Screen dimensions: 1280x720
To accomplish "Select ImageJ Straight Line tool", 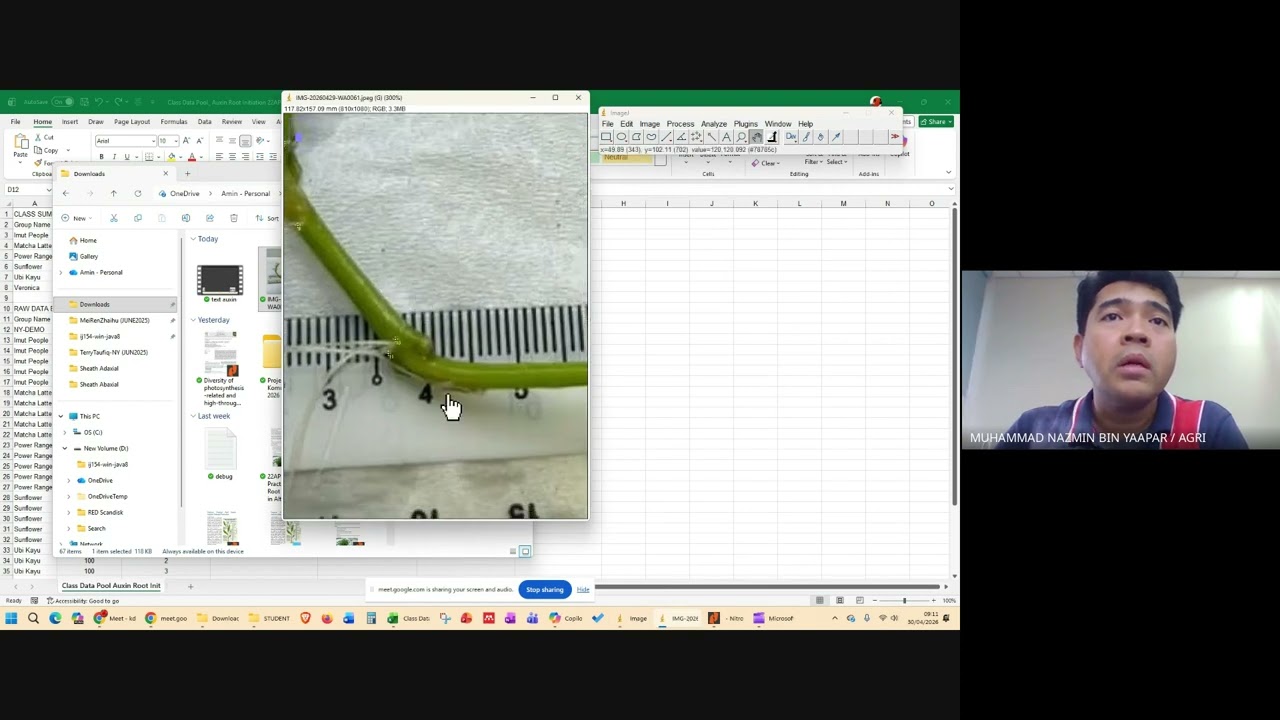I will [666, 136].
